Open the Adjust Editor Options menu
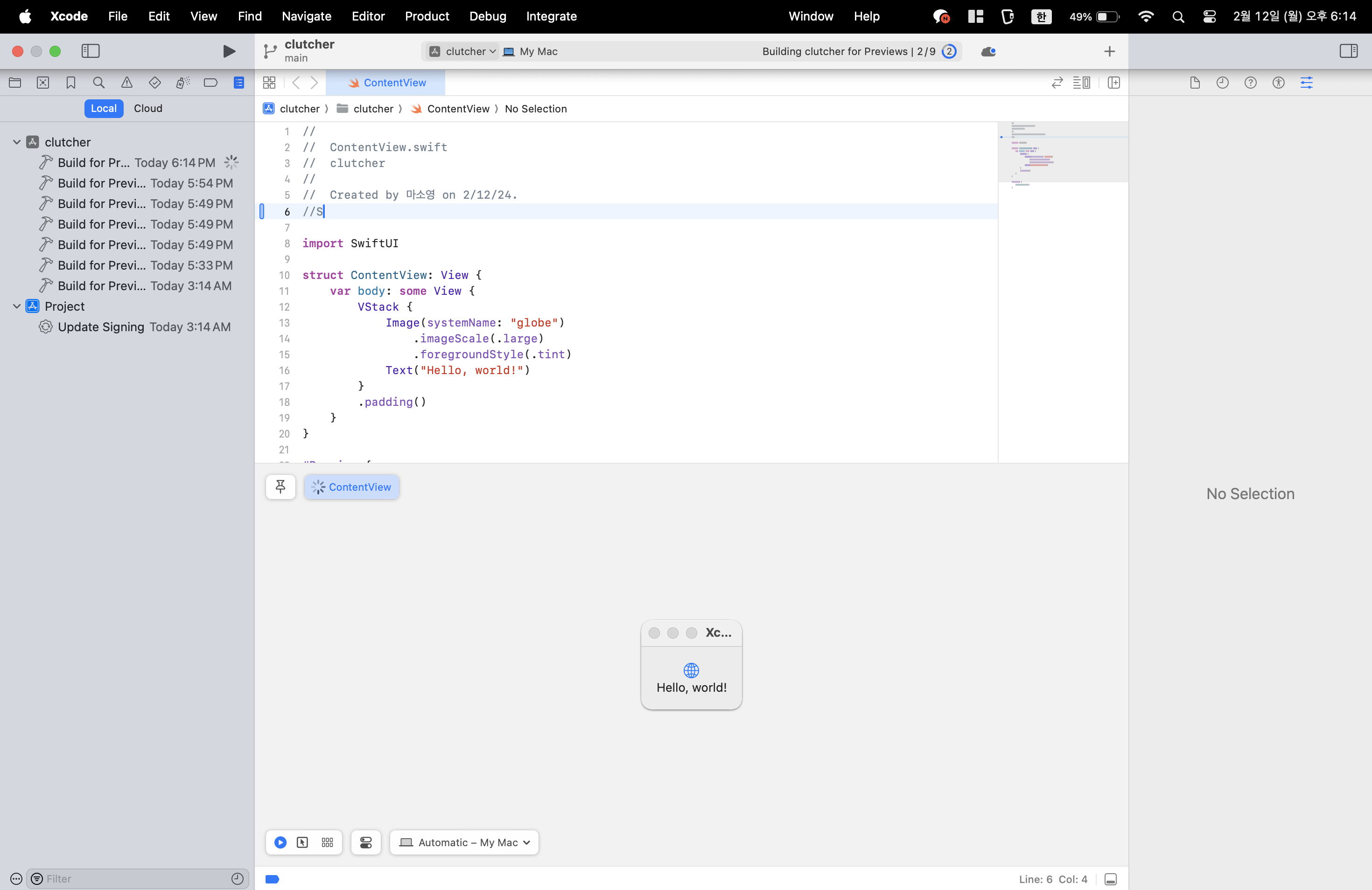The height and width of the screenshot is (890, 1372). point(1081,83)
